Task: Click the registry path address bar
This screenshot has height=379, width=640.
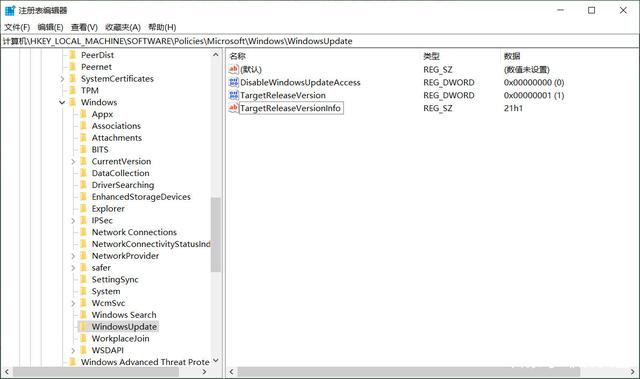Action: 320,41
